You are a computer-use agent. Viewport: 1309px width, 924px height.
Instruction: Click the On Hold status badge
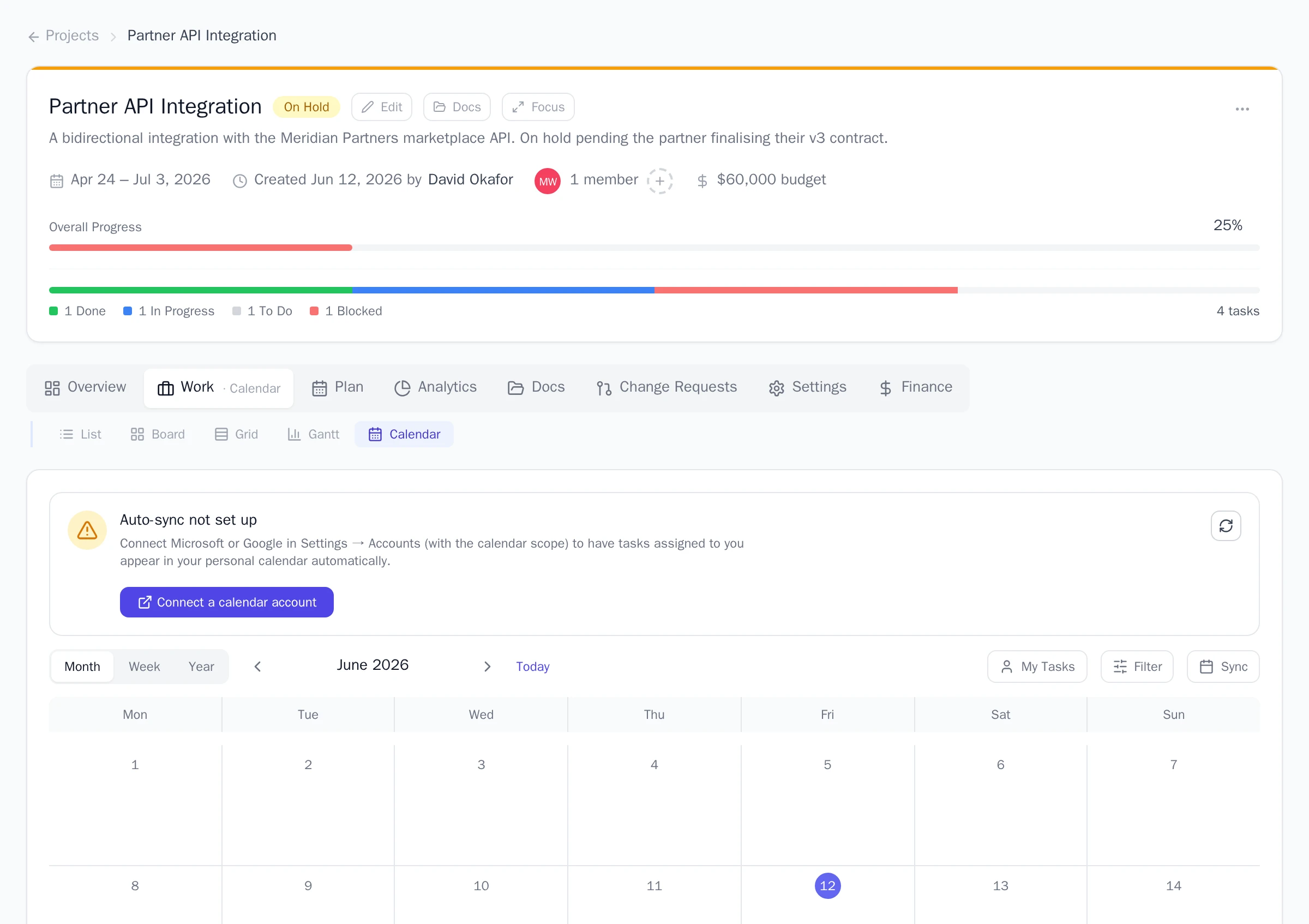(x=306, y=107)
